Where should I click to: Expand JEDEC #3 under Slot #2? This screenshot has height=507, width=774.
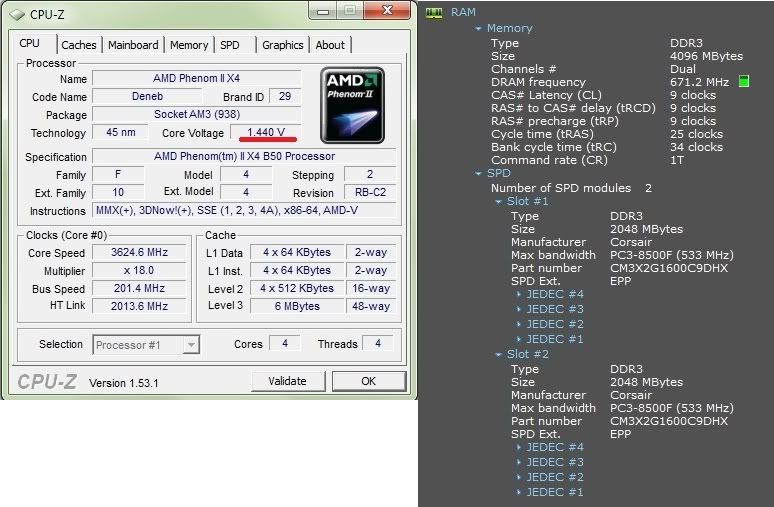point(518,463)
